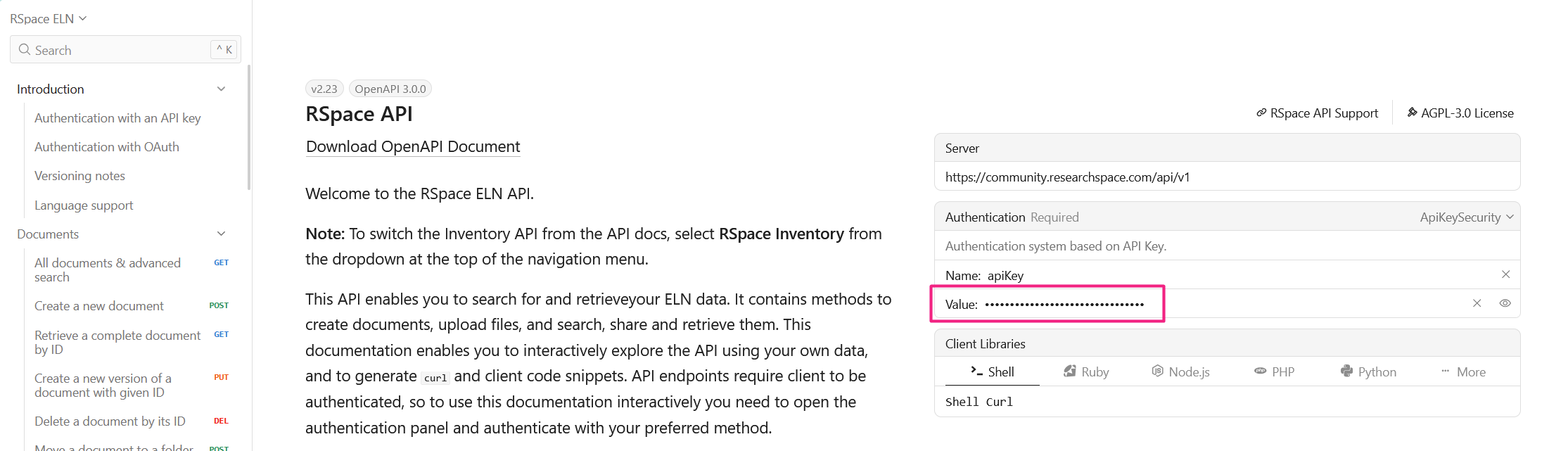Go to Versioning notes
Image resolution: width=1568 pixels, height=451 pixels.
79,176
